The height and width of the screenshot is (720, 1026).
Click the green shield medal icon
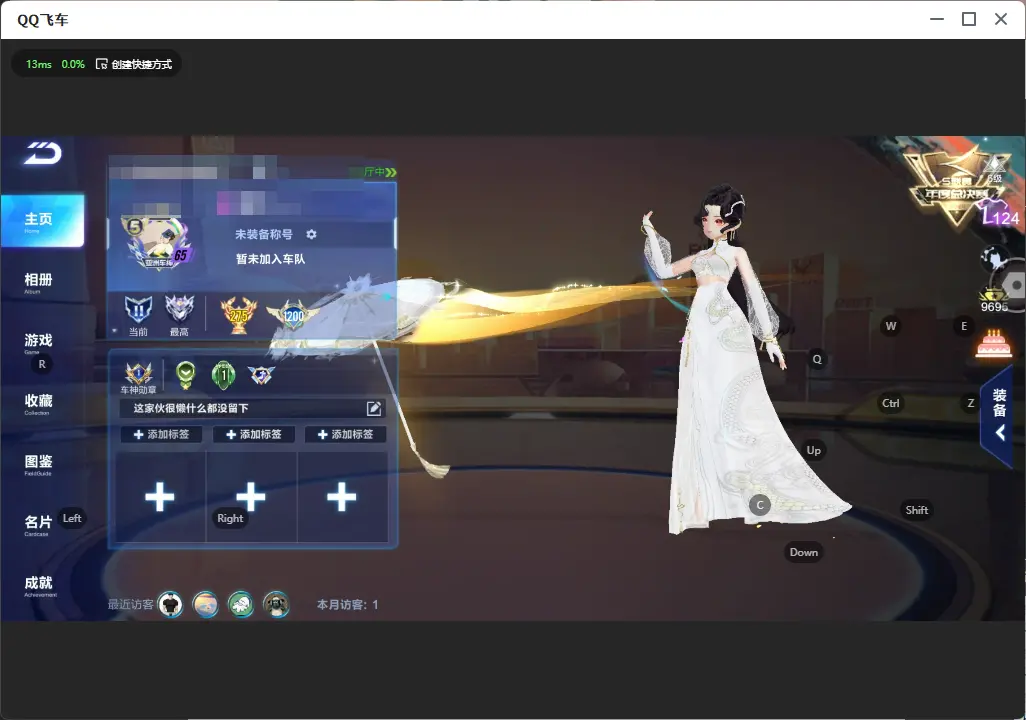click(x=186, y=375)
